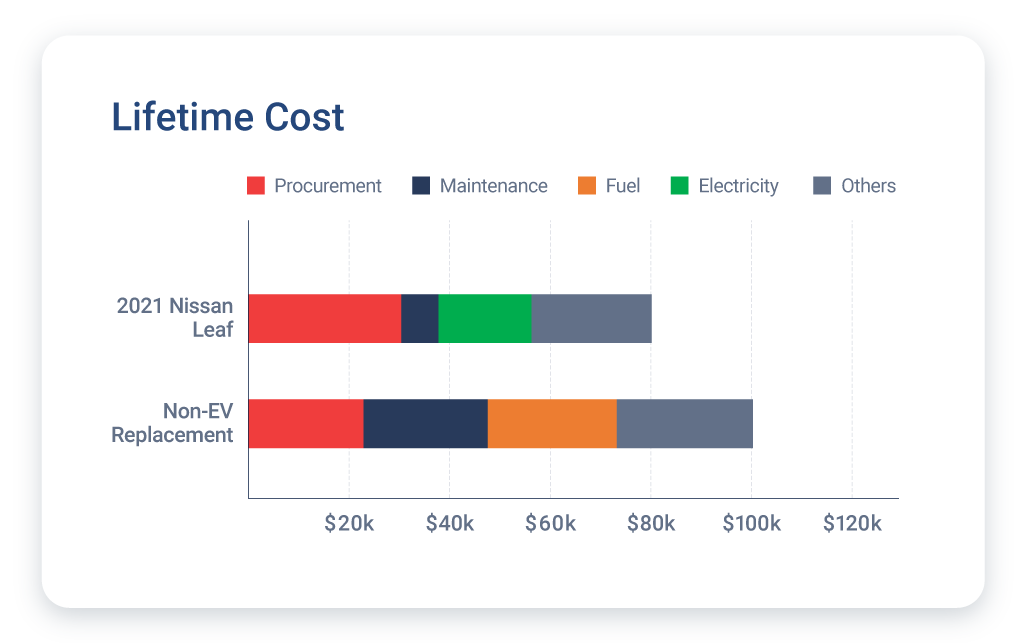1025x643 pixels.
Task: Select the orange Fuel segment of Non-EV bar
Action: 551,421
